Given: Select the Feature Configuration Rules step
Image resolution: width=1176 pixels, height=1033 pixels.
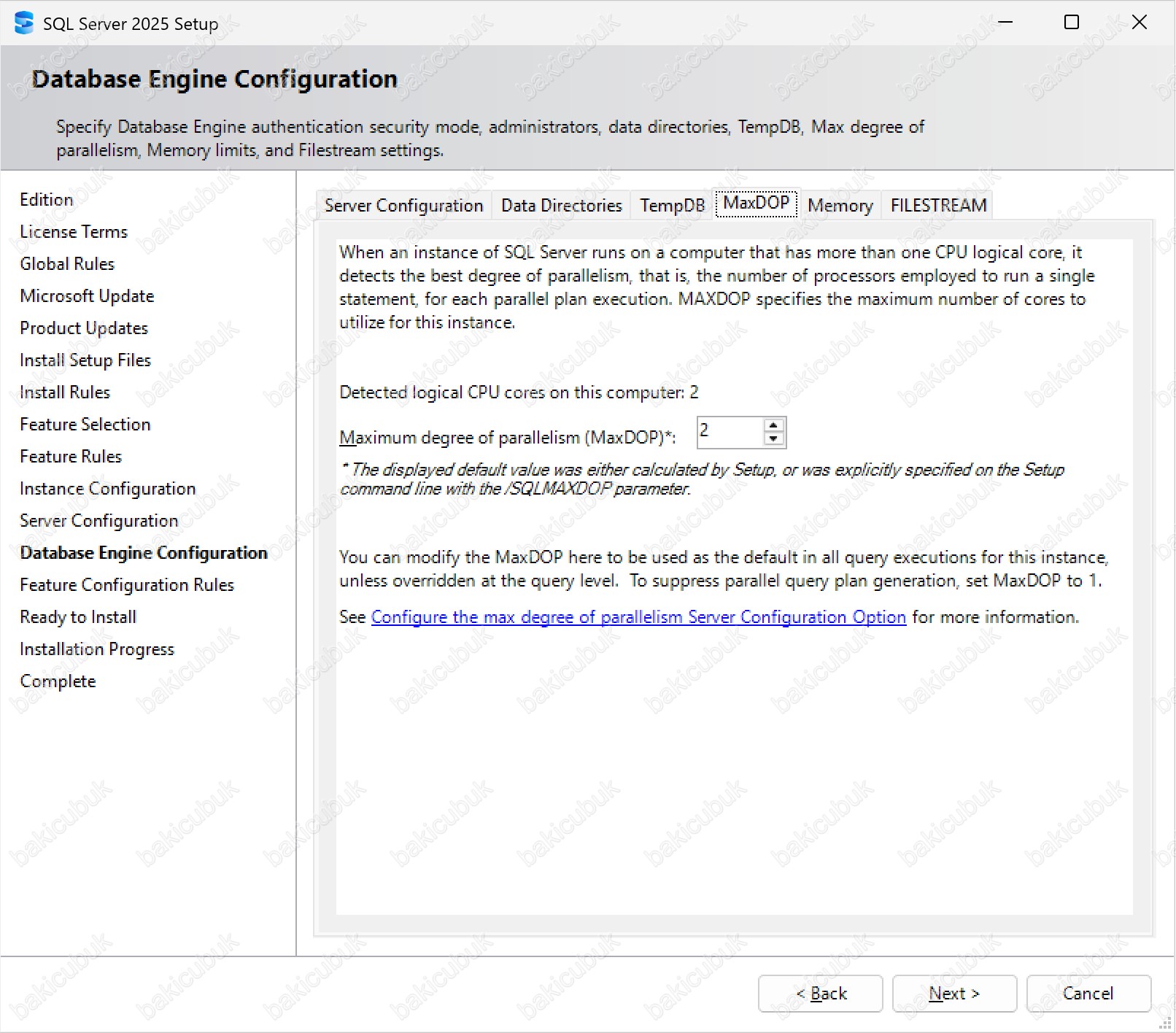Looking at the screenshot, I should coord(127,585).
